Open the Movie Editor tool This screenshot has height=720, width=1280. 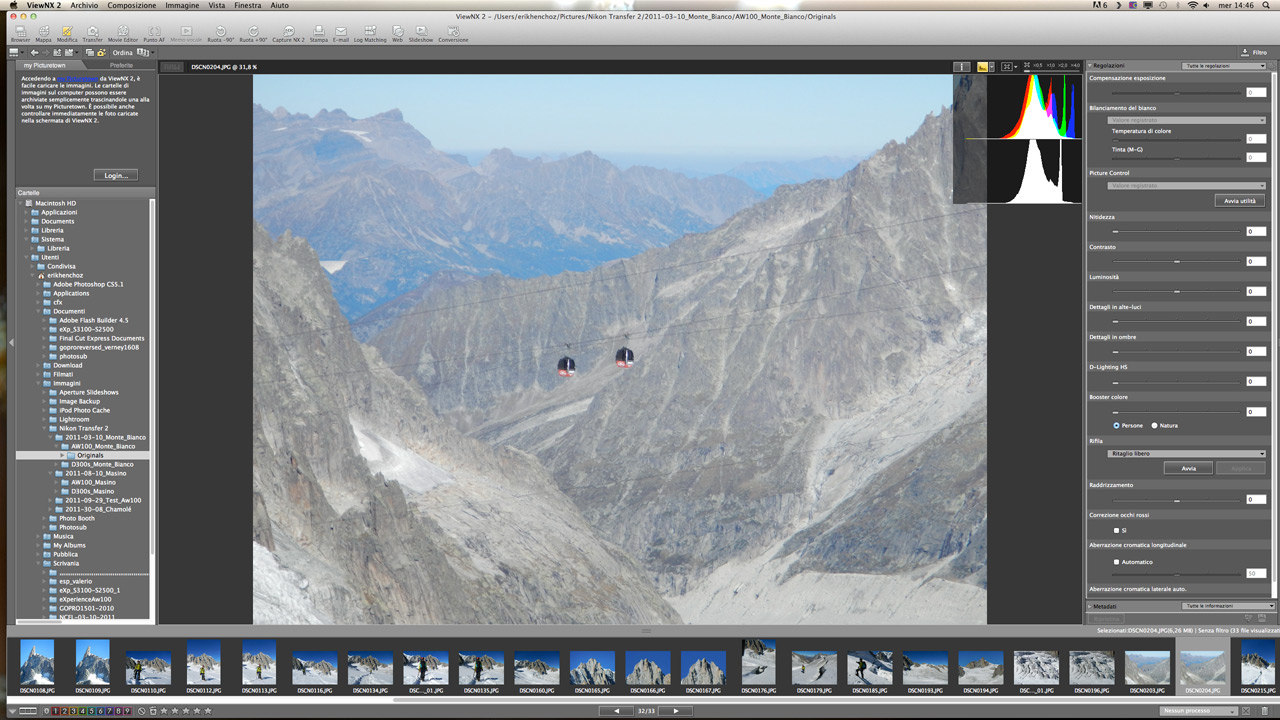pyautogui.click(x=122, y=34)
